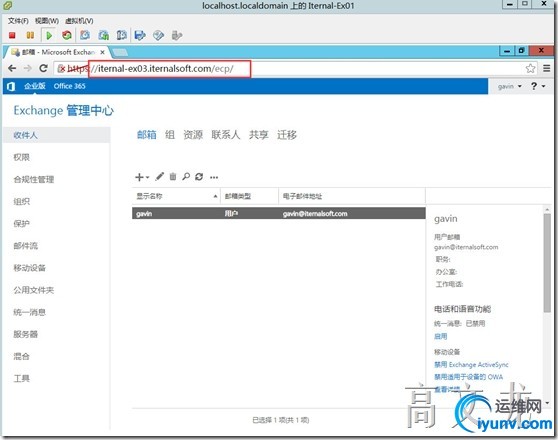Screen dimensions: 558x440
Task: Expand the new mailbox plus dropdown
Action: tap(142, 177)
